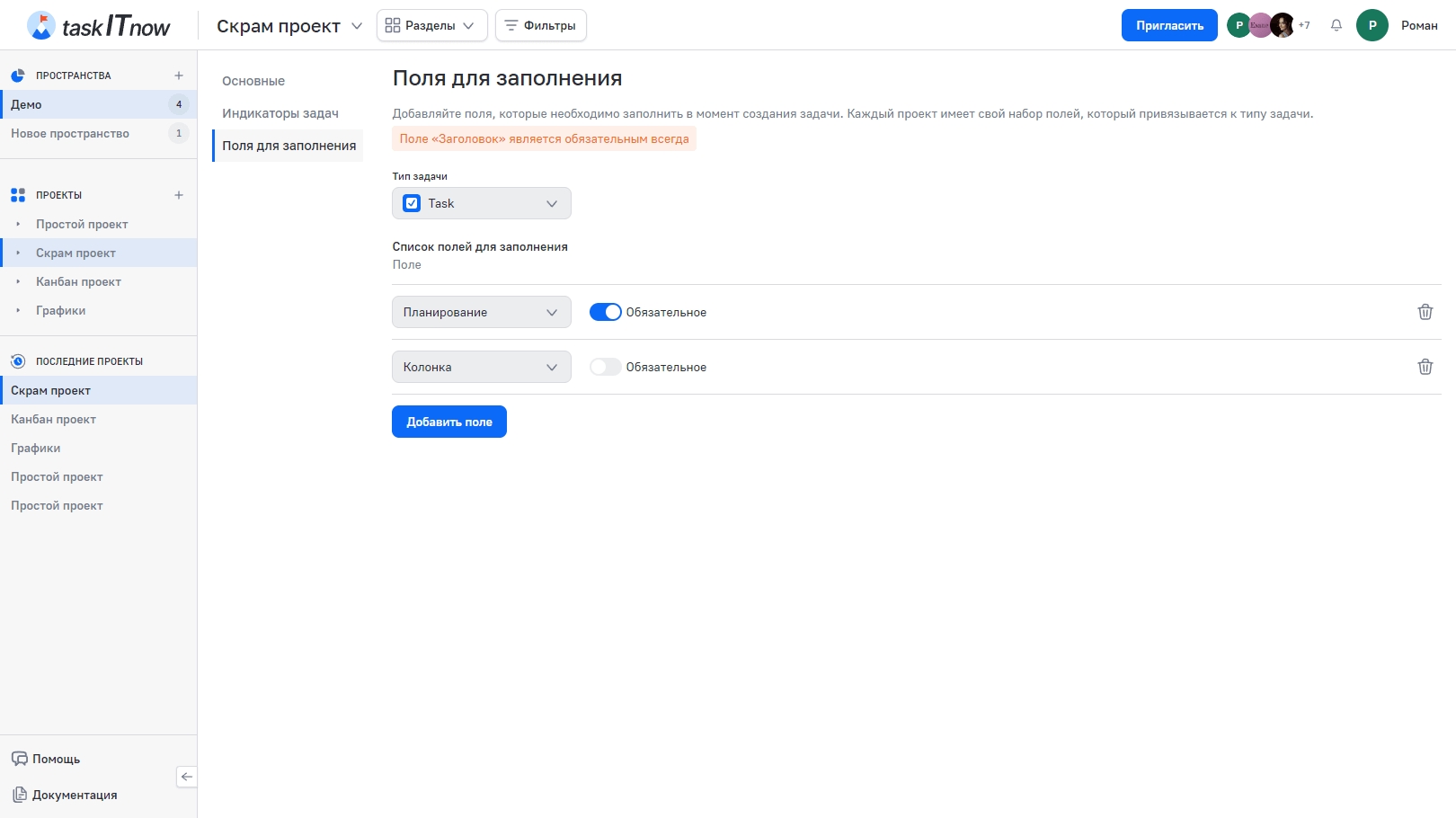
Task: Open the Документация link icon
Action: pos(20,795)
